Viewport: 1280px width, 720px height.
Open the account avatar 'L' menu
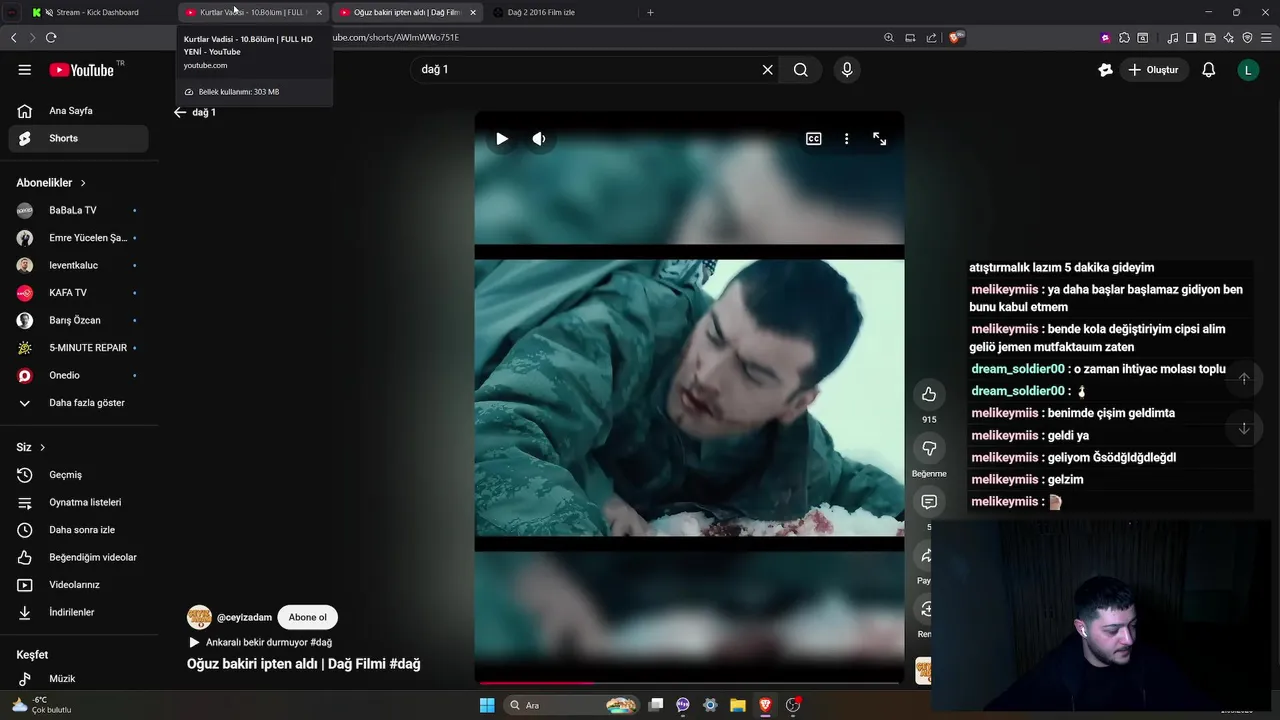pyautogui.click(x=1248, y=70)
